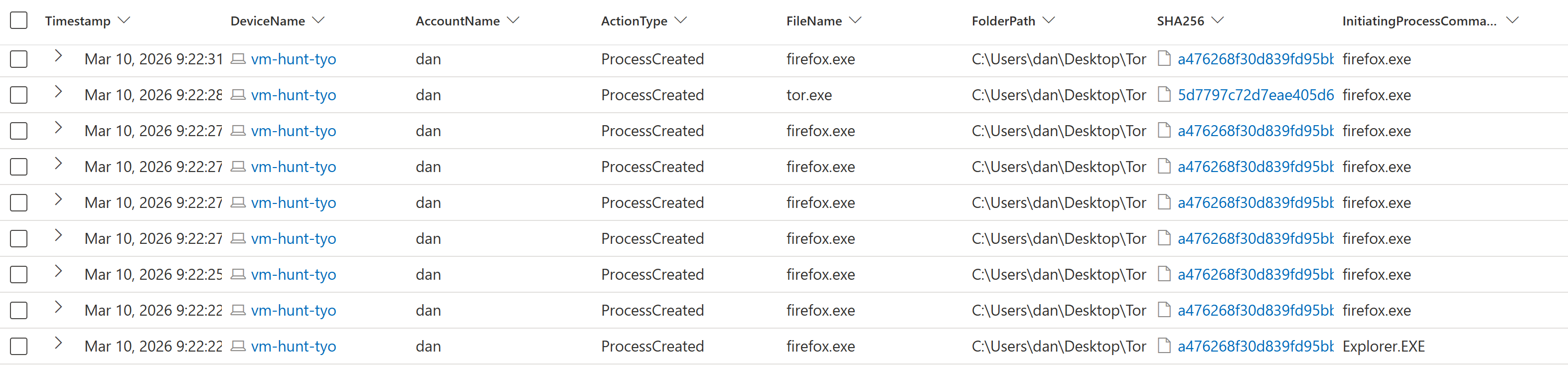Click the file icon beside the SHA256 in the 9:22:25 row
The image size is (1568, 375).
(1164, 275)
